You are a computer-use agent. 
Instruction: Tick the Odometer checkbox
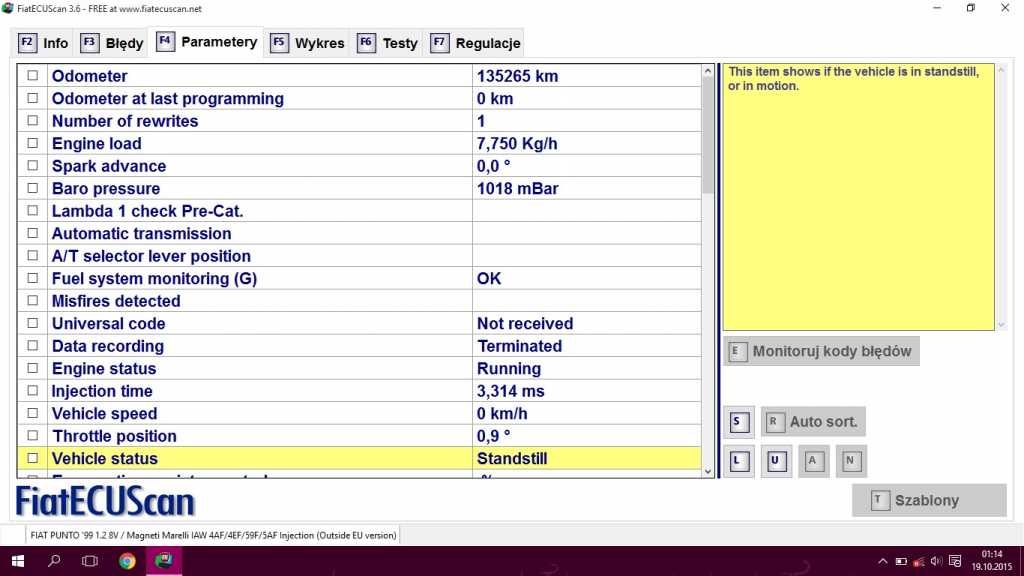(x=33, y=76)
